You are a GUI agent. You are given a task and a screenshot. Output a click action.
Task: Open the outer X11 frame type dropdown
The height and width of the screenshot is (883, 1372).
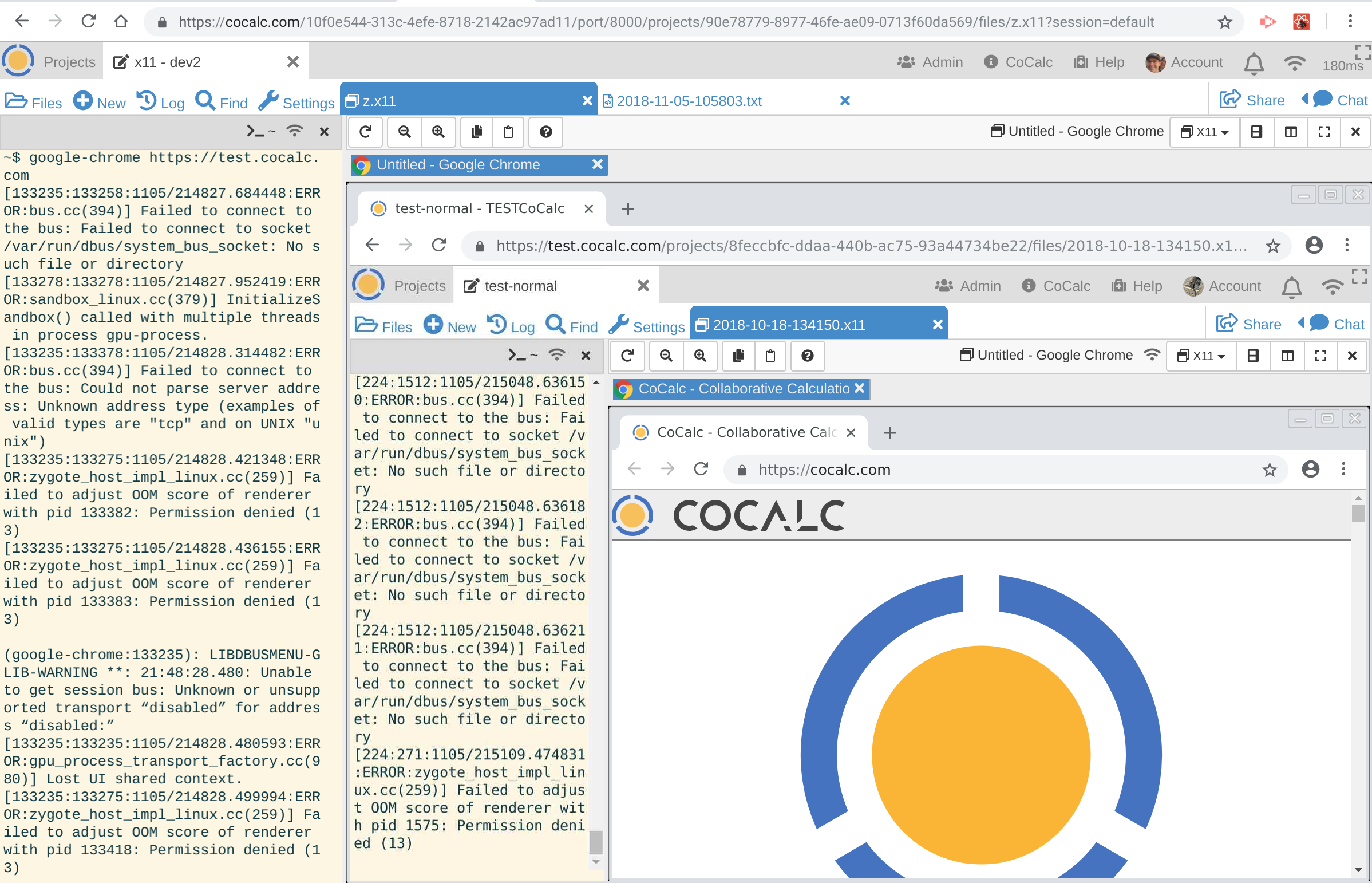tap(1205, 132)
